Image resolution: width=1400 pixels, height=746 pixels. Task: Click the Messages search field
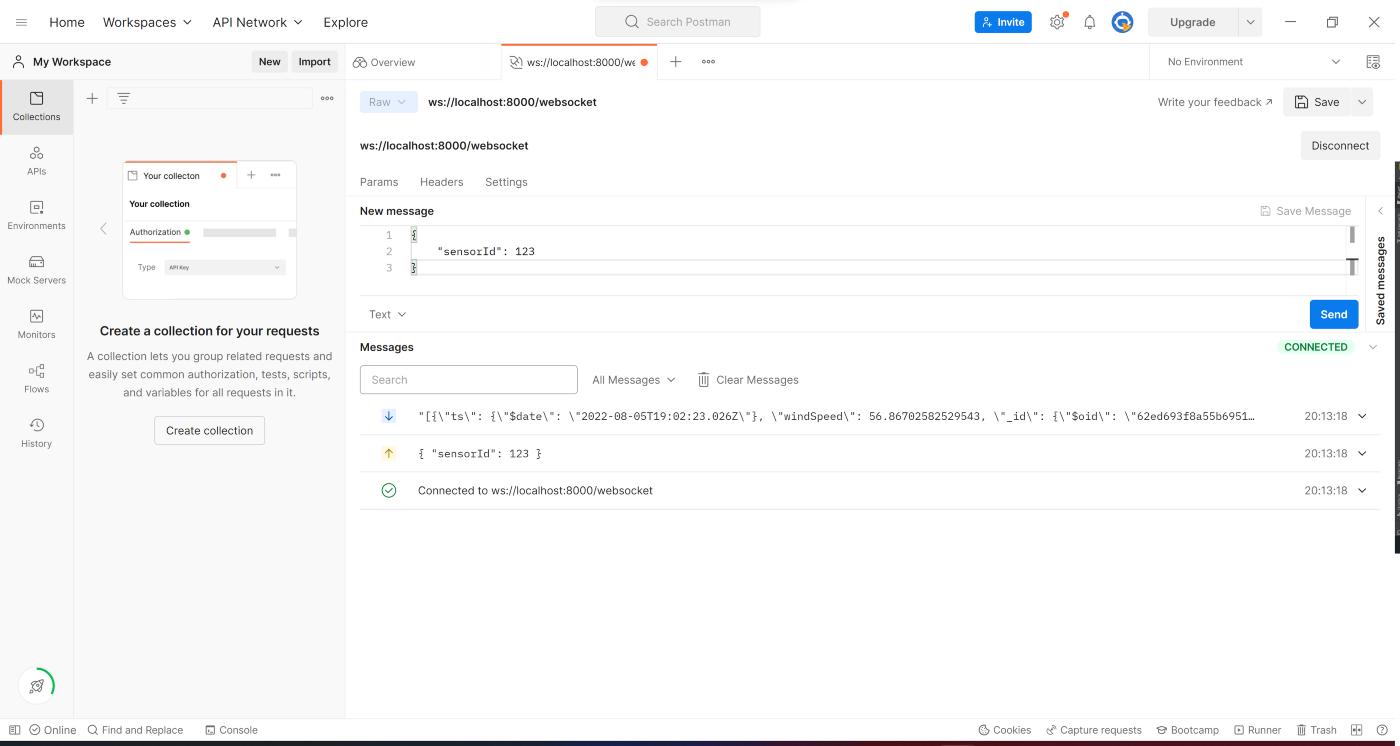click(468, 379)
